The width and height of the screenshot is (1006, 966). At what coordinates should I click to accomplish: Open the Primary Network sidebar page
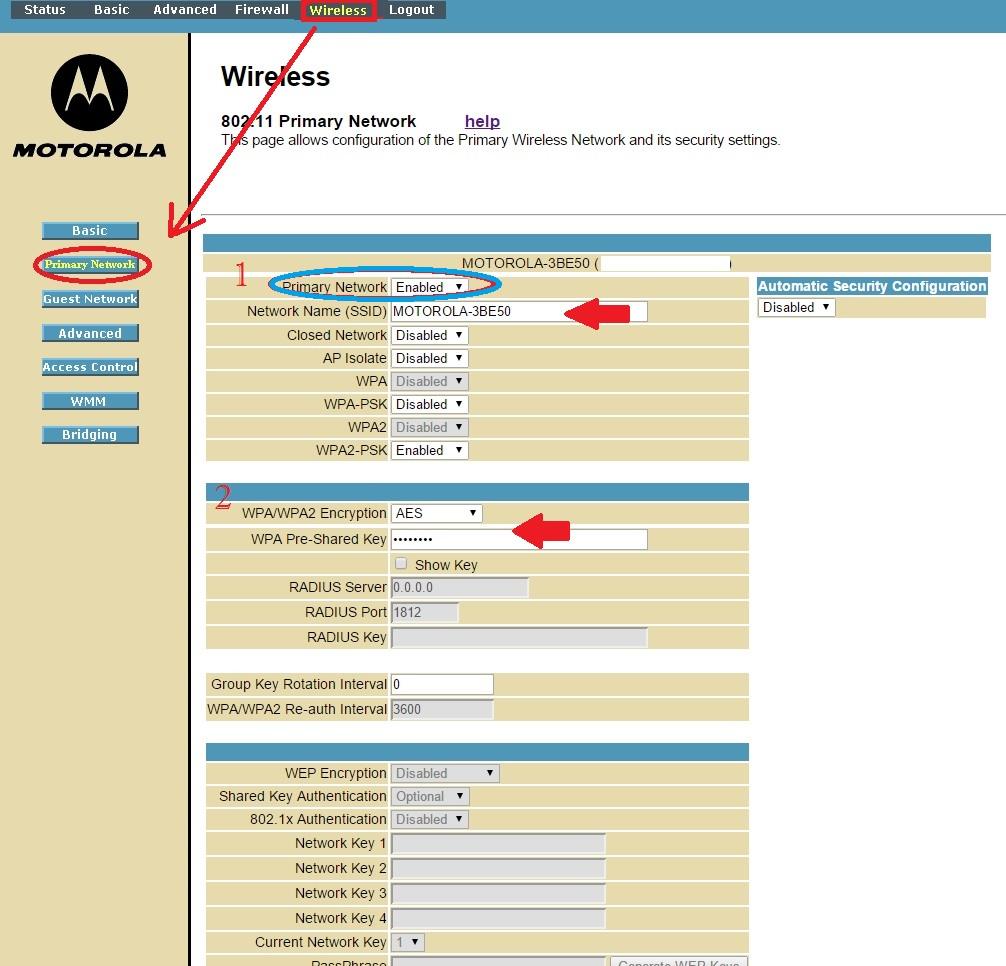click(90, 264)
